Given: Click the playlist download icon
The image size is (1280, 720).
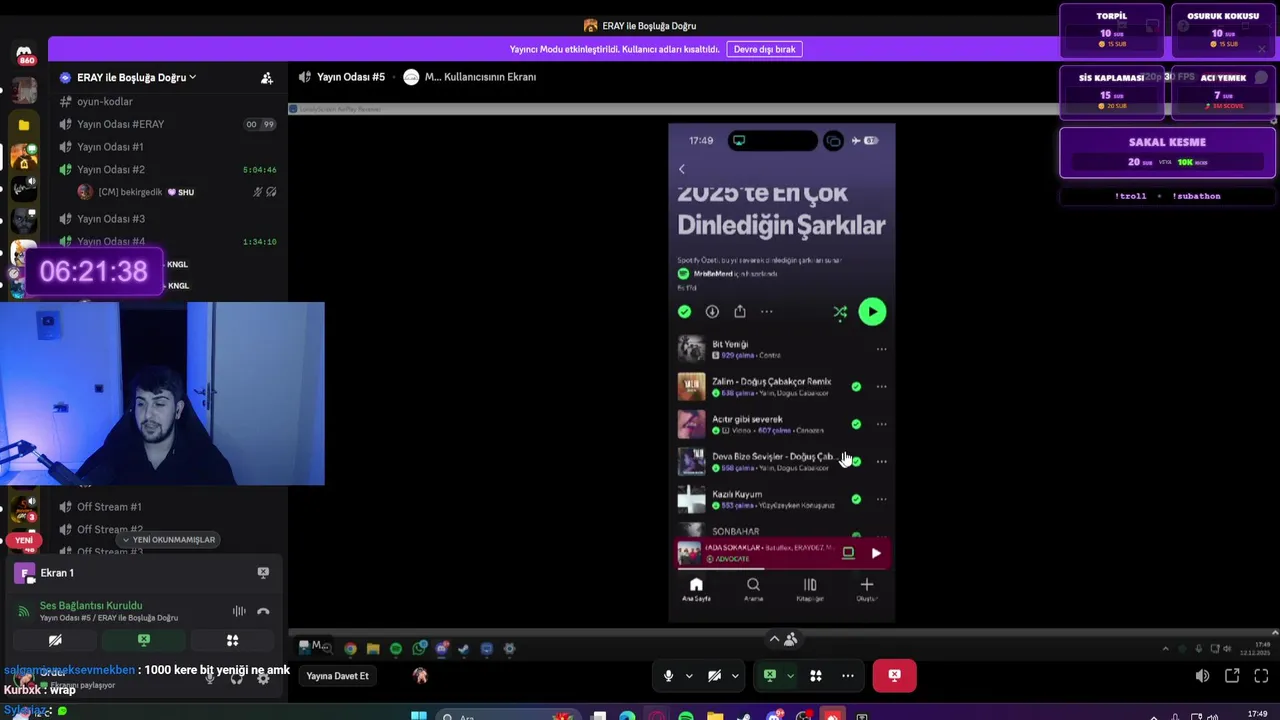Looking at the screenshot, I should 712,312.
